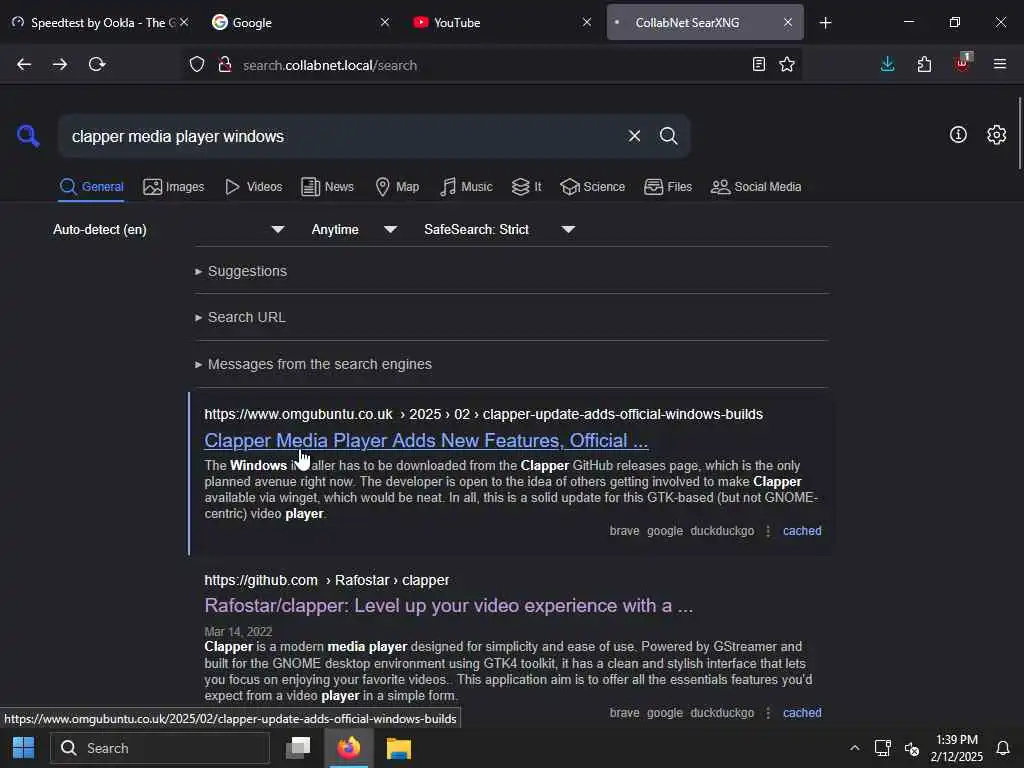Submit the search with the magnifier button
The width and height of the screenshot is (1024, 768).
click(668, 136)
